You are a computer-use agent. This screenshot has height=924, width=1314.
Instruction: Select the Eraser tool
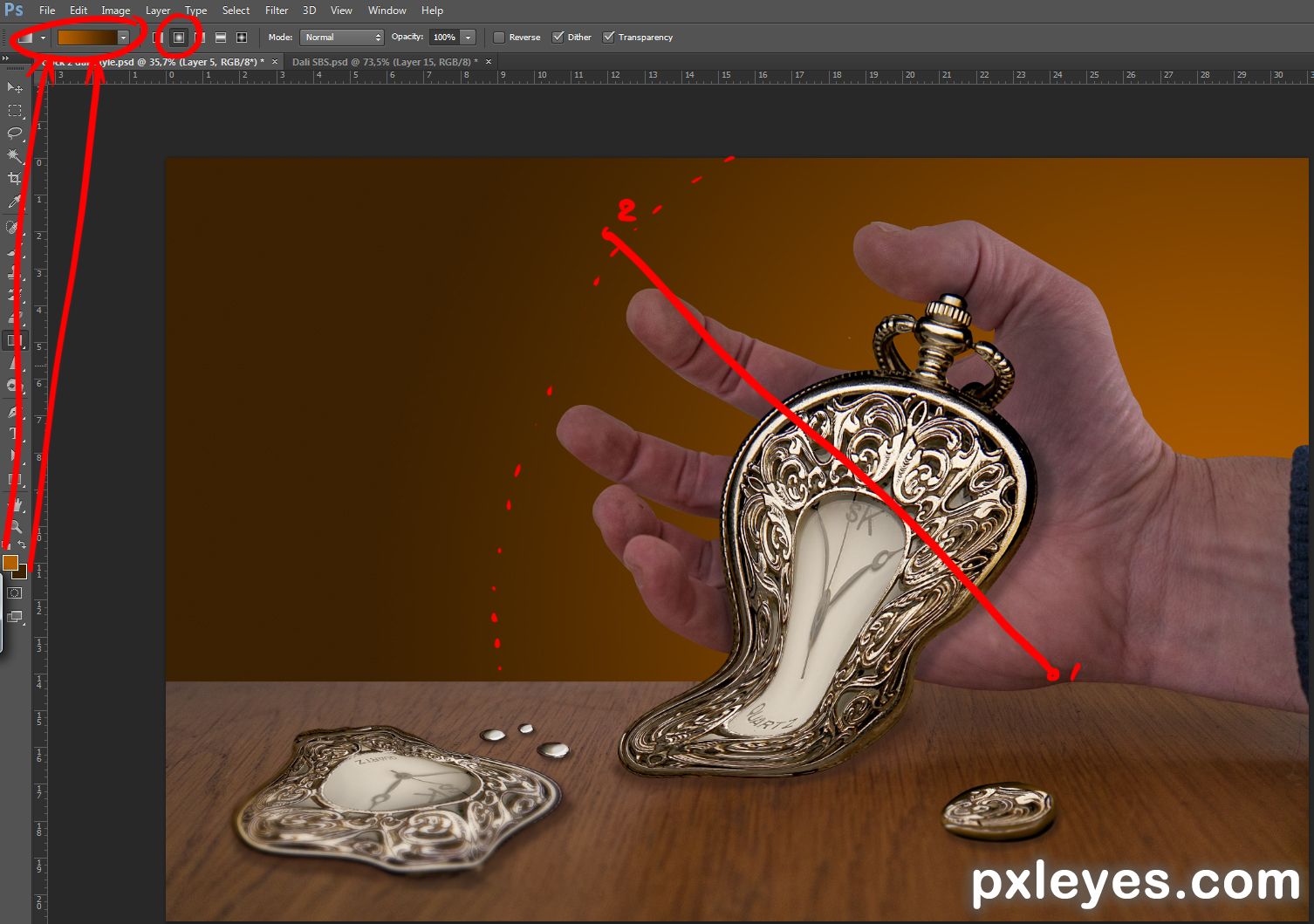[x=15, y=318]
